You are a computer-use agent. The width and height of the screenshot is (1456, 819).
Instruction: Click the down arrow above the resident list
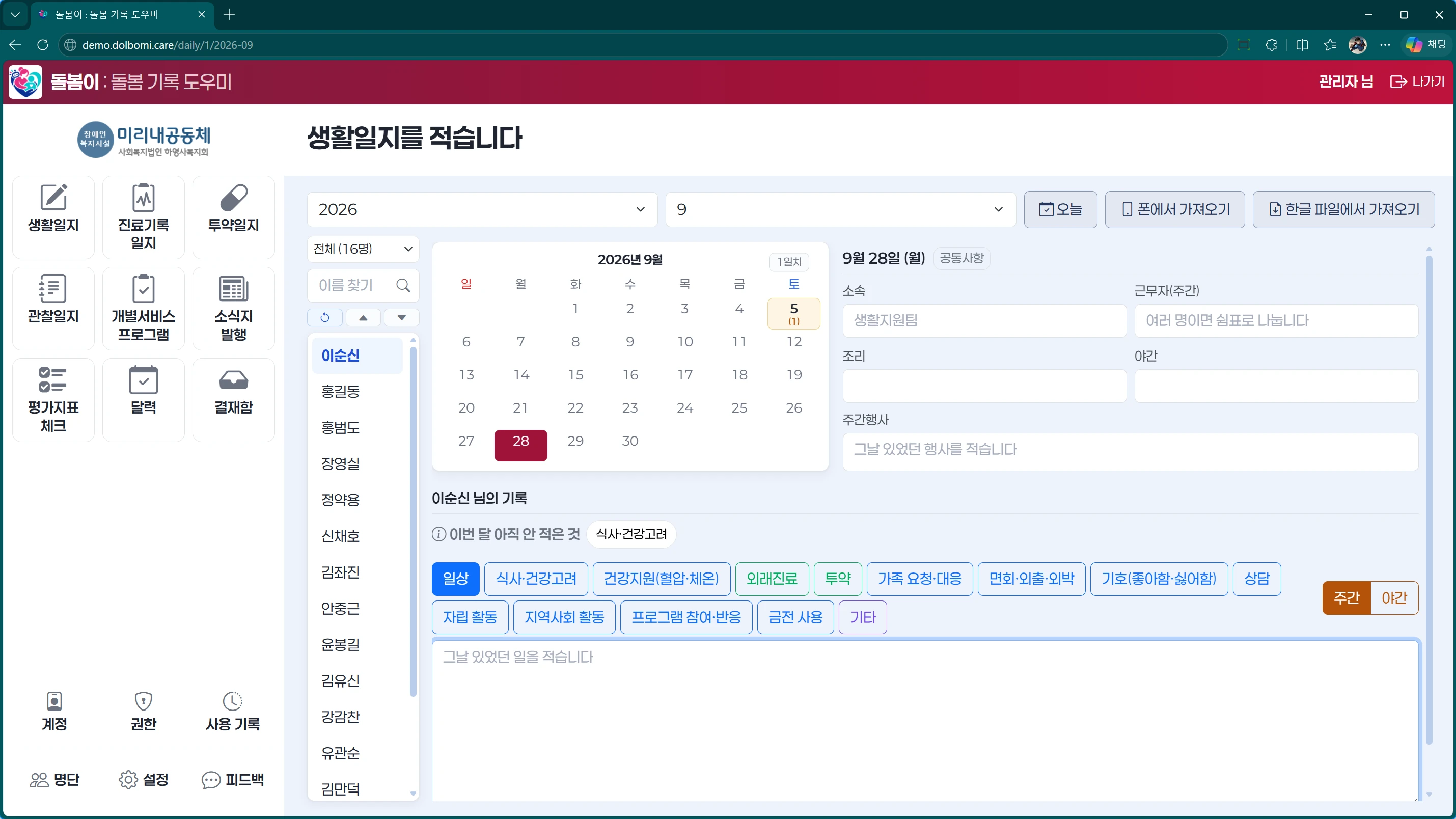coord(401,318)
